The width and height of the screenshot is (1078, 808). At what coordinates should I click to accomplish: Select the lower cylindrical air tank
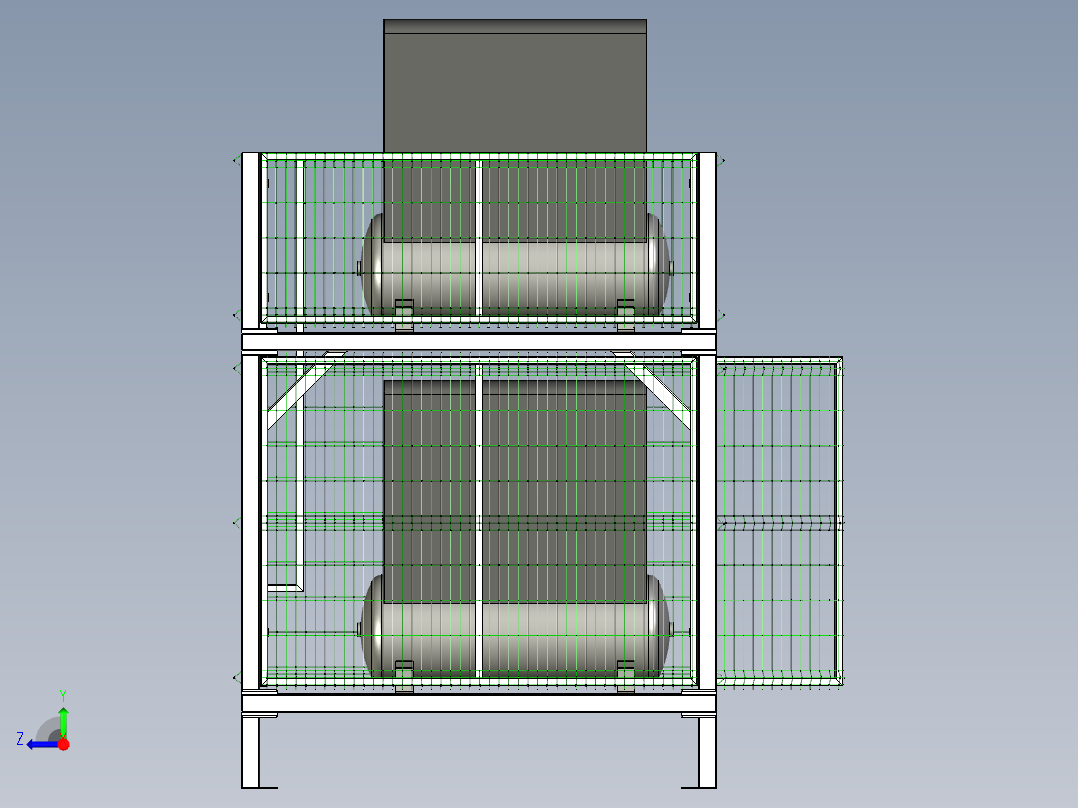click(516, 626)
